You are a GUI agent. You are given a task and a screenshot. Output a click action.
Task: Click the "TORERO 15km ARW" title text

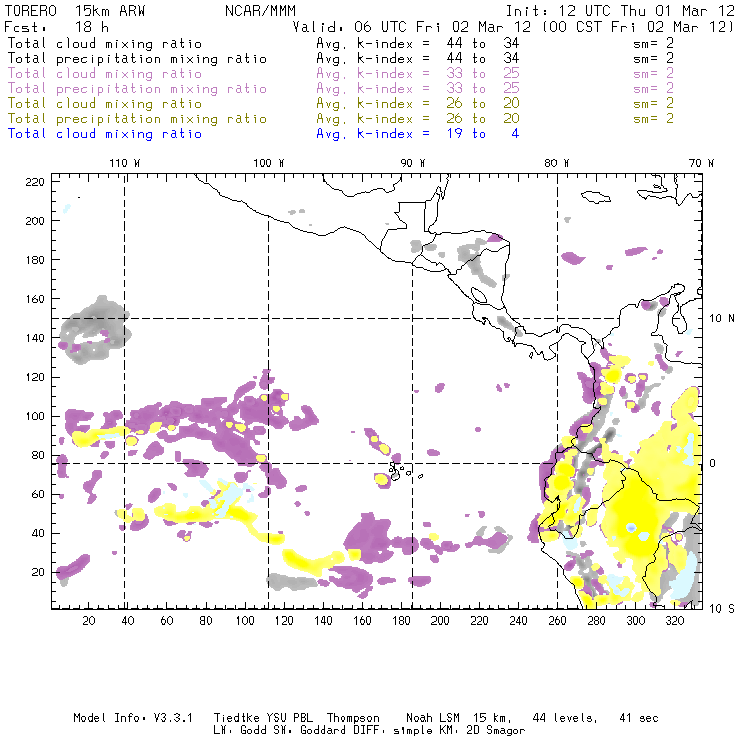point(75,11)
